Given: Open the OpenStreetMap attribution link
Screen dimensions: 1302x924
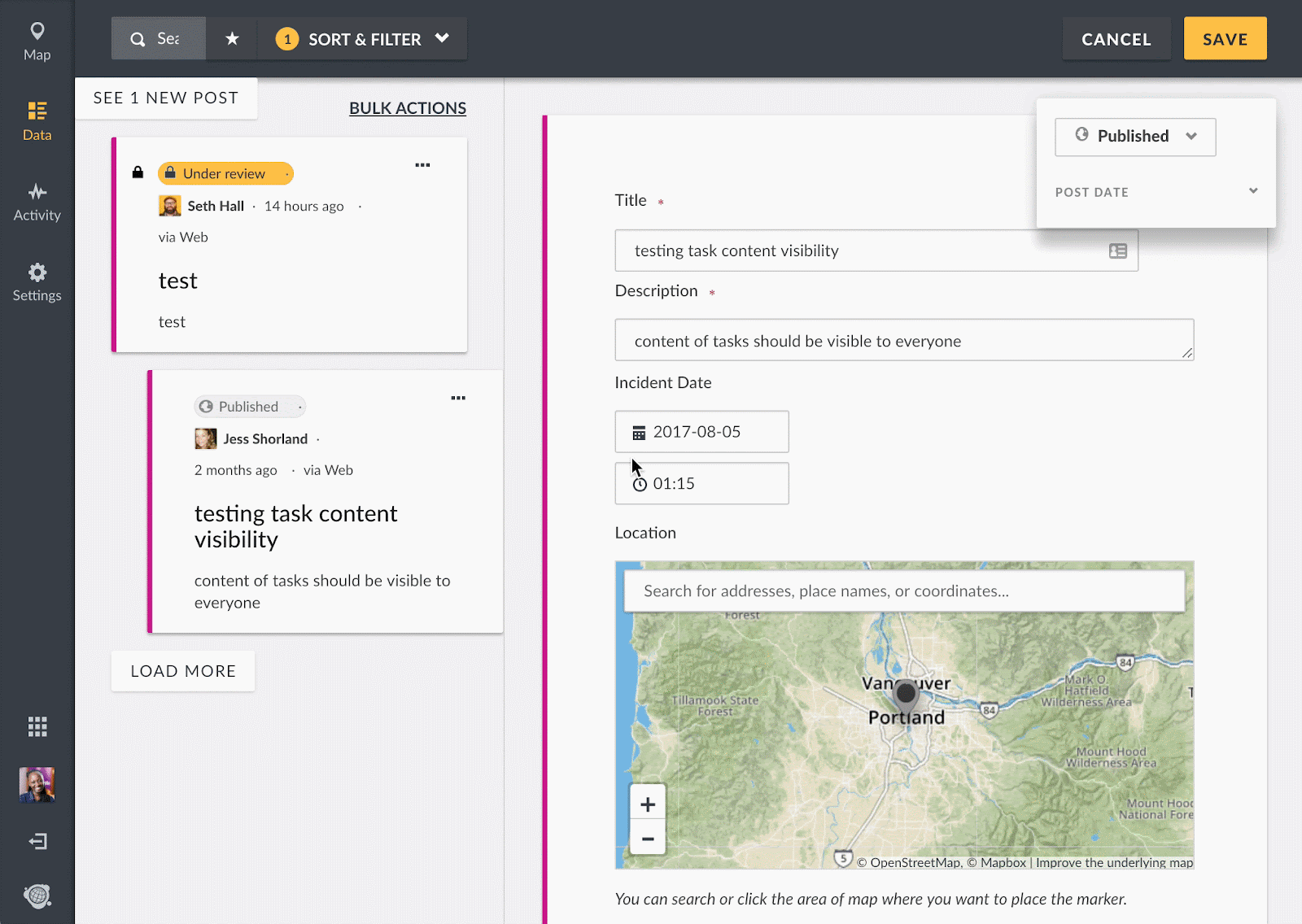Looking at the screenshot, I should click(909, 863).
